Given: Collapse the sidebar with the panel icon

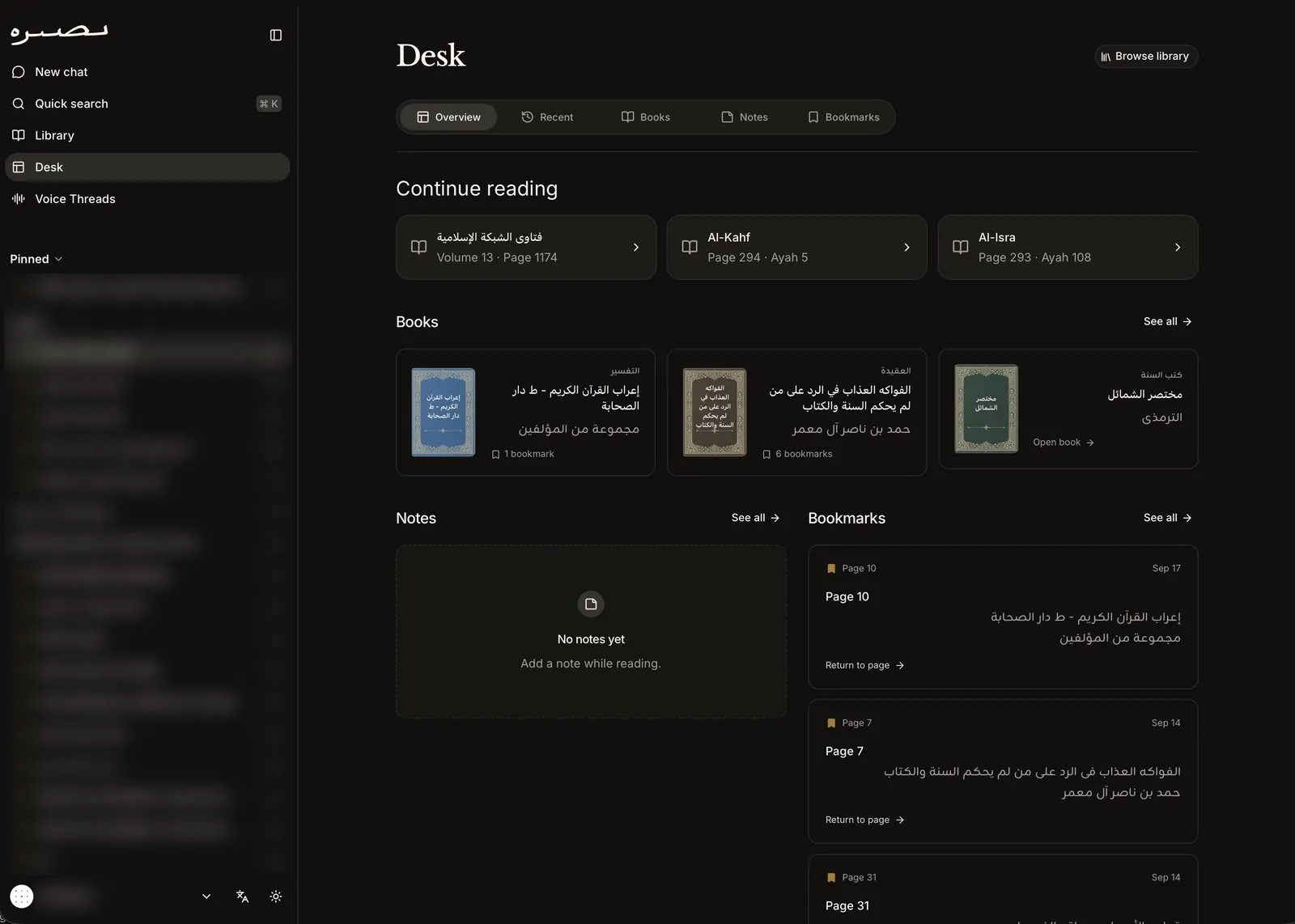Looking at the screenshot, I should coord(276,35).
